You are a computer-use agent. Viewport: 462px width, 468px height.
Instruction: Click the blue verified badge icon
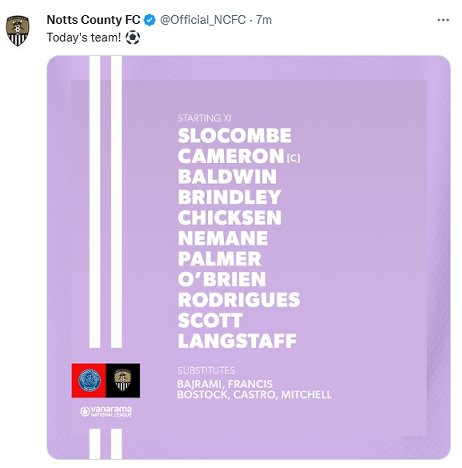coord(150,20)
